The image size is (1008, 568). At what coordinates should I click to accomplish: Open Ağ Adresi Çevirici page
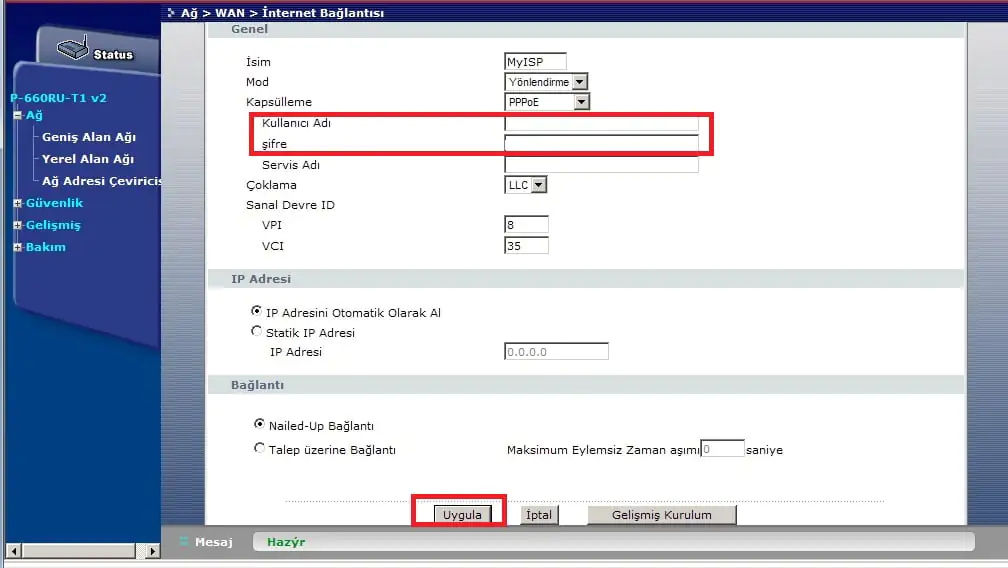(101, 181)
